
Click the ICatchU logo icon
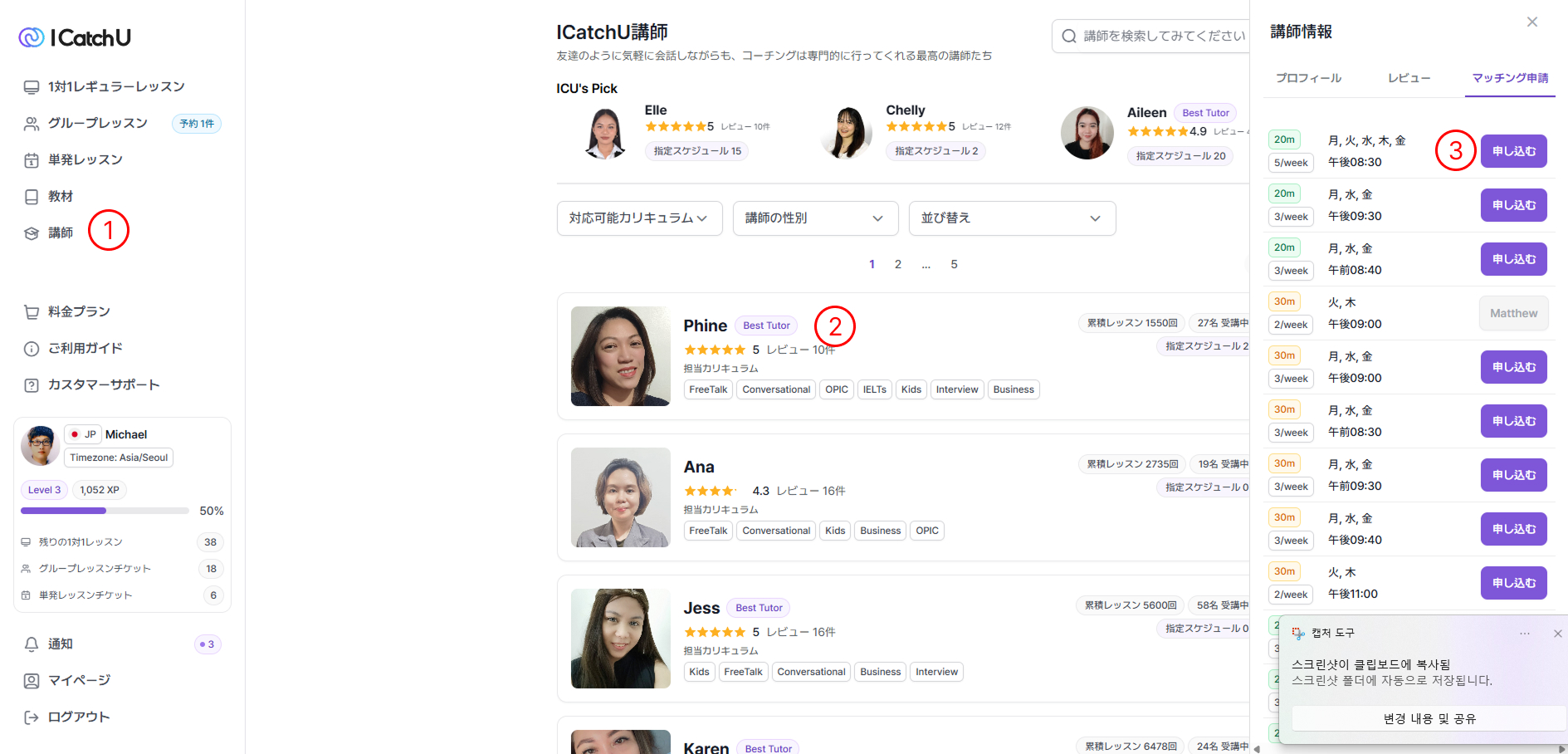(32, 37)
